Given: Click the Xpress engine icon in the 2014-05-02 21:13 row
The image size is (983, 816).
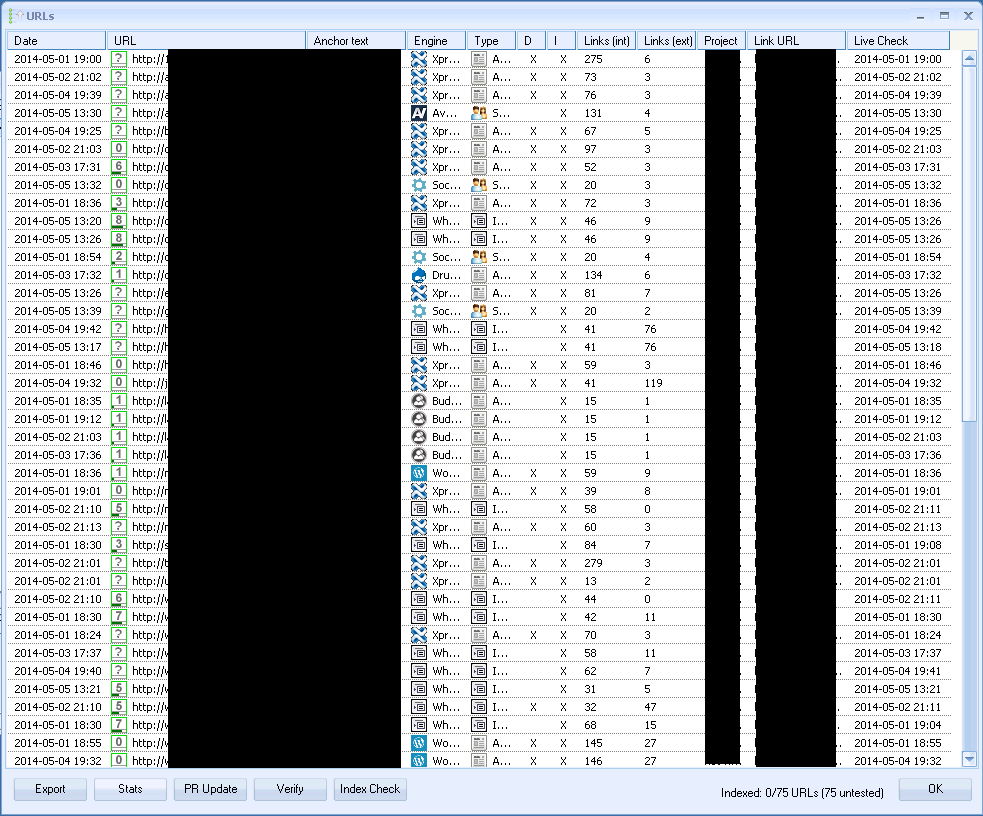Looking at the screenshot, I should pyautogui.click(x=419, y=527).
